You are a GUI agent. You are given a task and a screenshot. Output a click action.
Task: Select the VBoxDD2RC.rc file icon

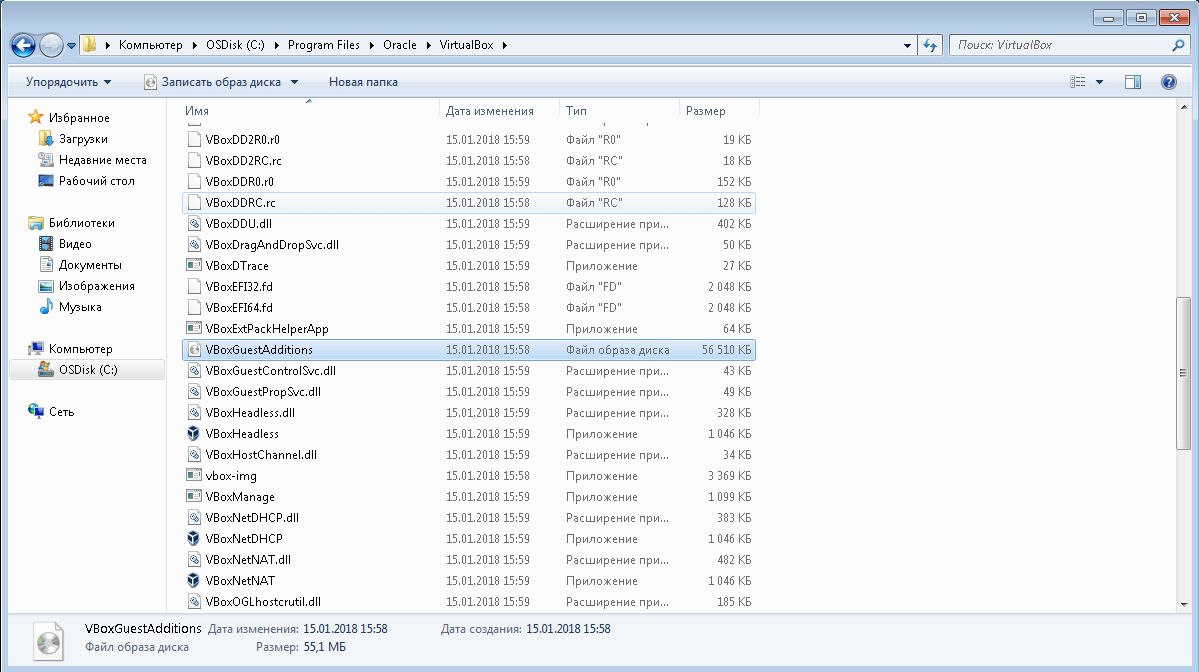tap(194, 161)
